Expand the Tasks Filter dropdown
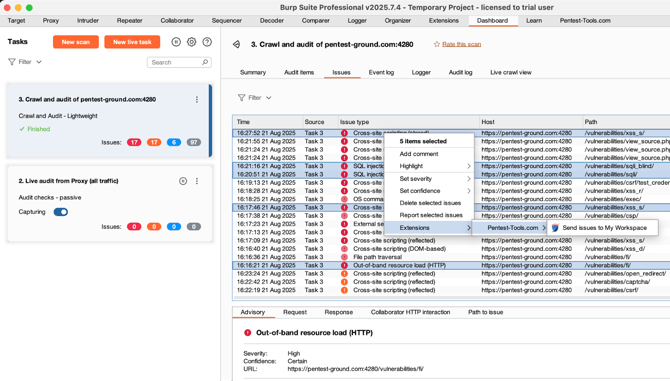 (24, 62)
